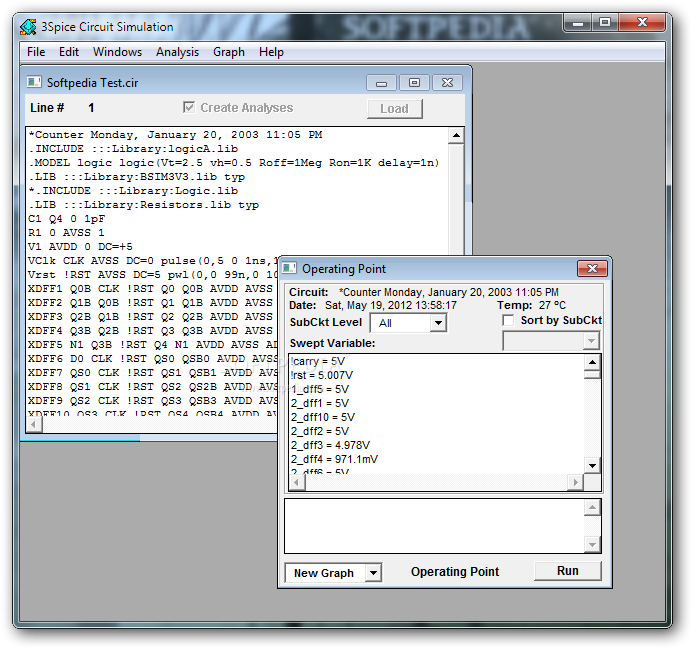Viewport: 693px width, 649px height.
Task: Click inside the empty lower output box
Action: 434,526
